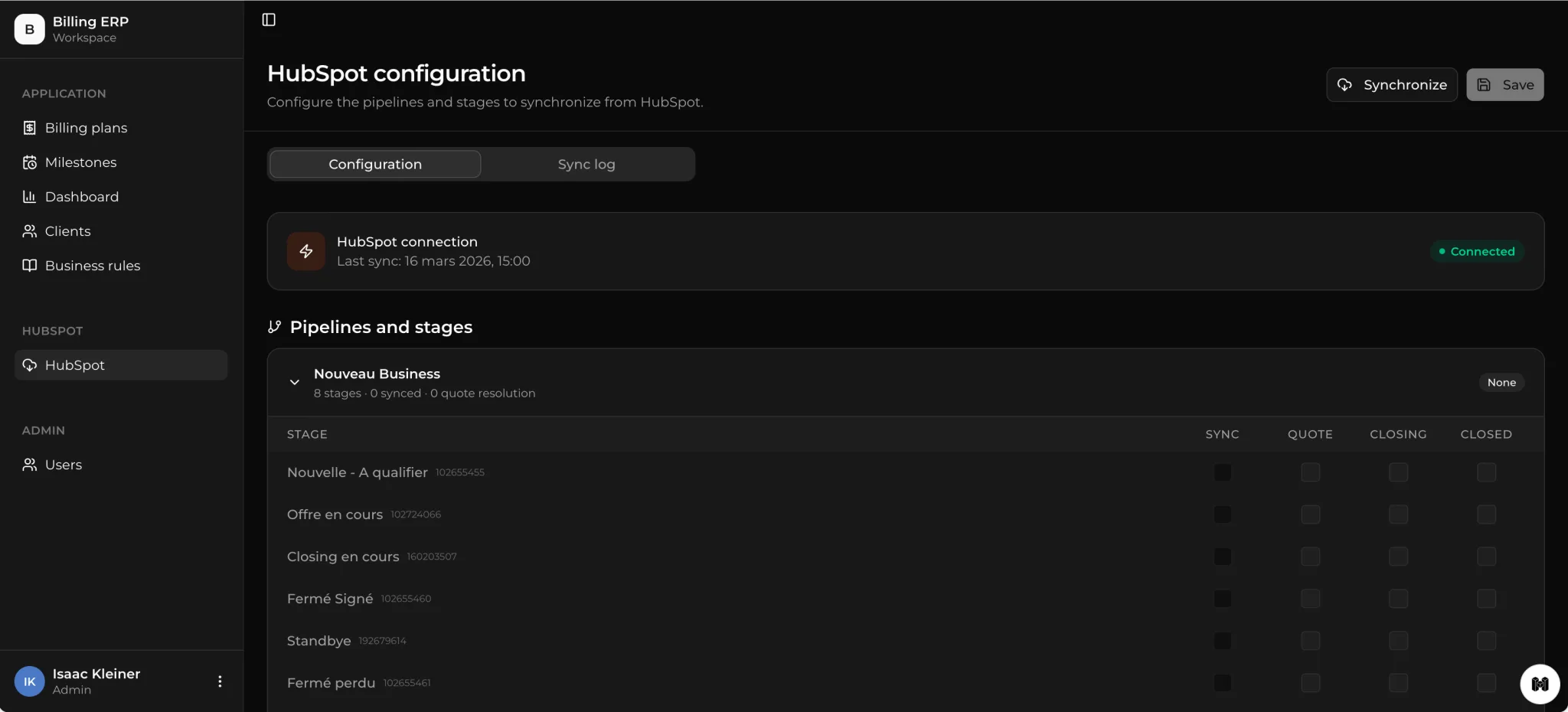The height and width of the screenshot is (712, 1568).
Task: Open Business rules page
Action: click(121, 266)
